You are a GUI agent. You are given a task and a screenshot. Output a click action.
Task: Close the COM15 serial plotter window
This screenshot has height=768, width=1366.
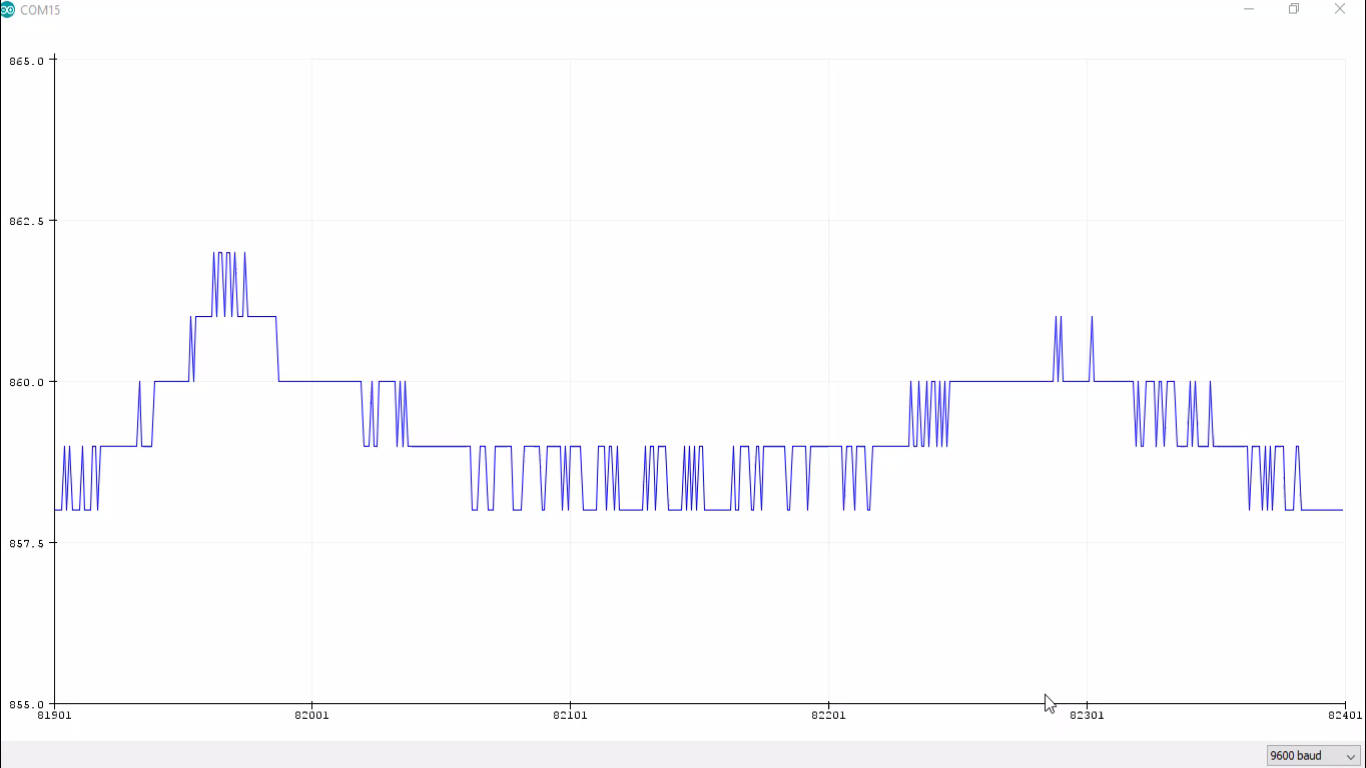[1340, 9]
